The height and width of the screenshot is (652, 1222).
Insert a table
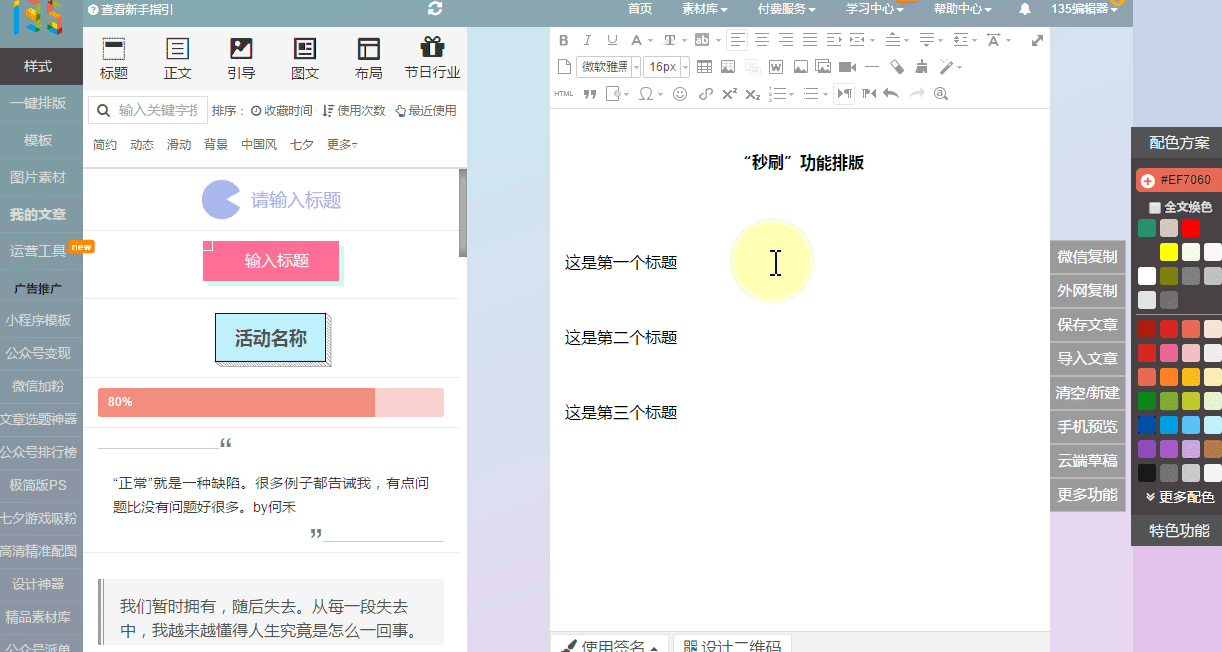[704, 67]
